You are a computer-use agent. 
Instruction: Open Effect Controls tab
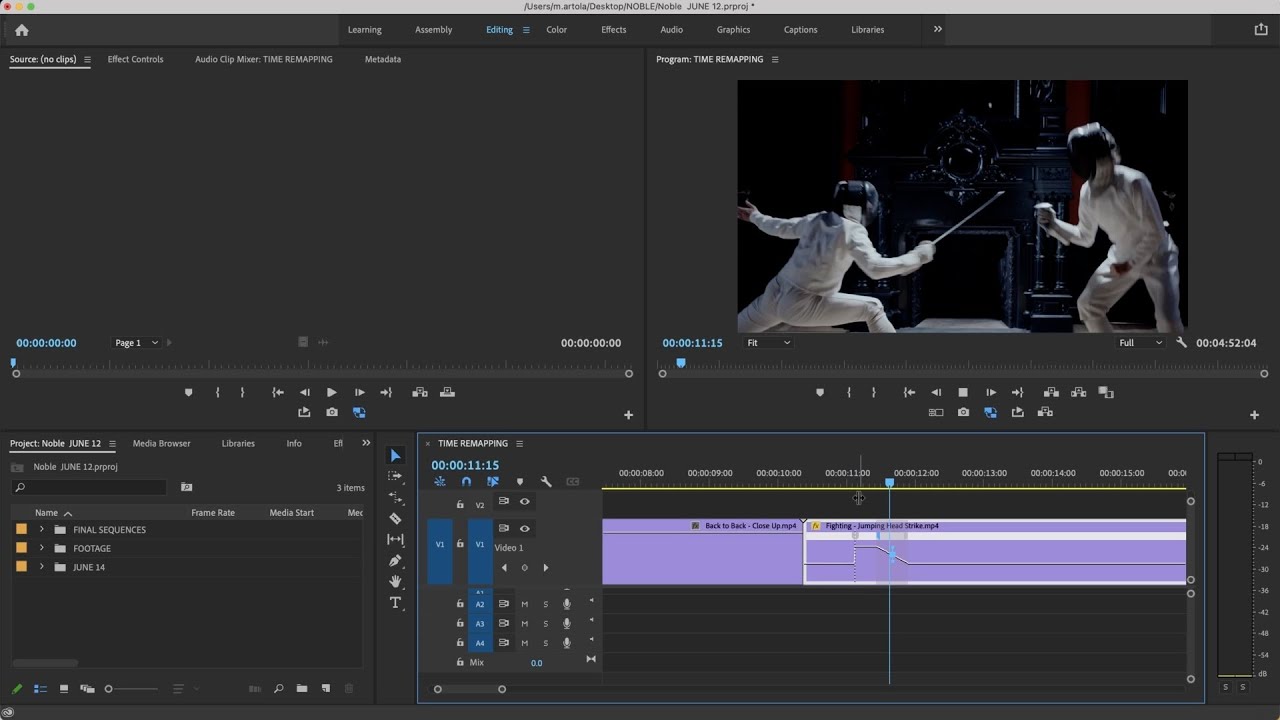[135, 59]
